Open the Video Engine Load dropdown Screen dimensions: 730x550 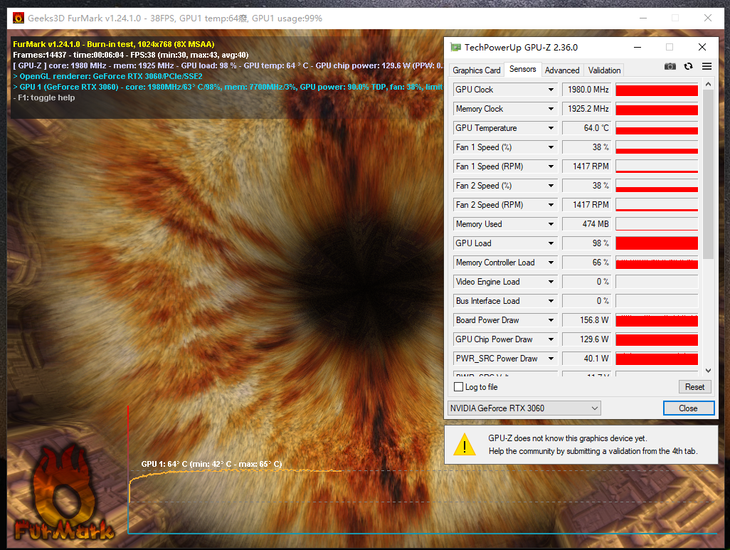(x=551, y=282)
